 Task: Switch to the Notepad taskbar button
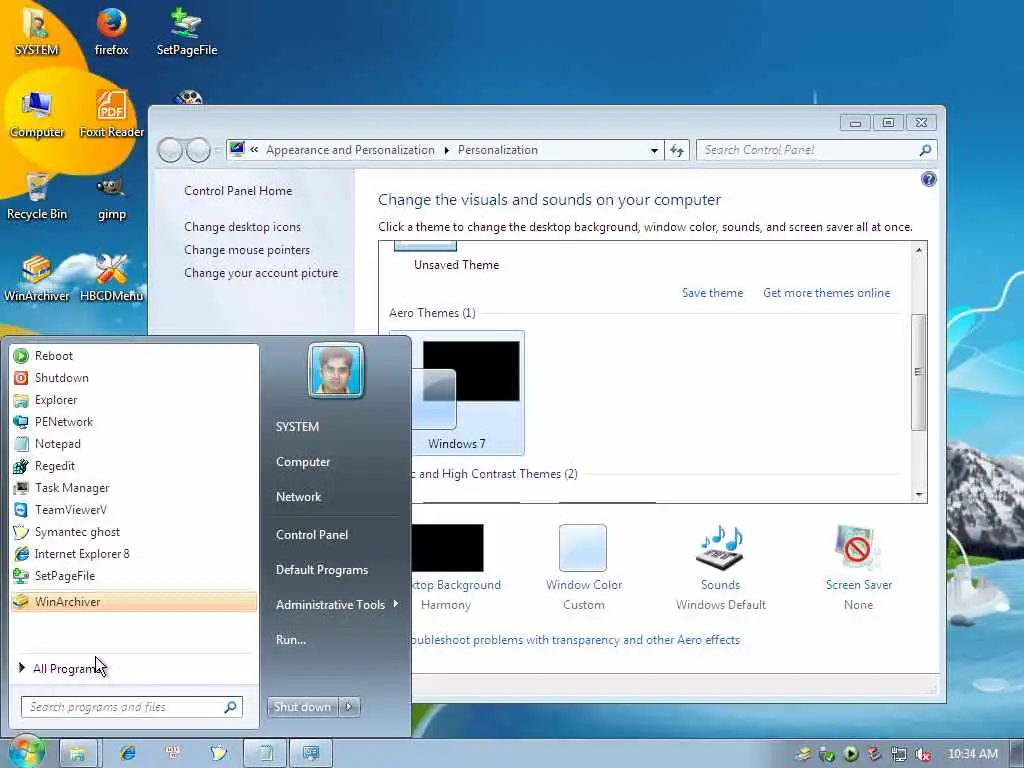[x=265, y=753]
